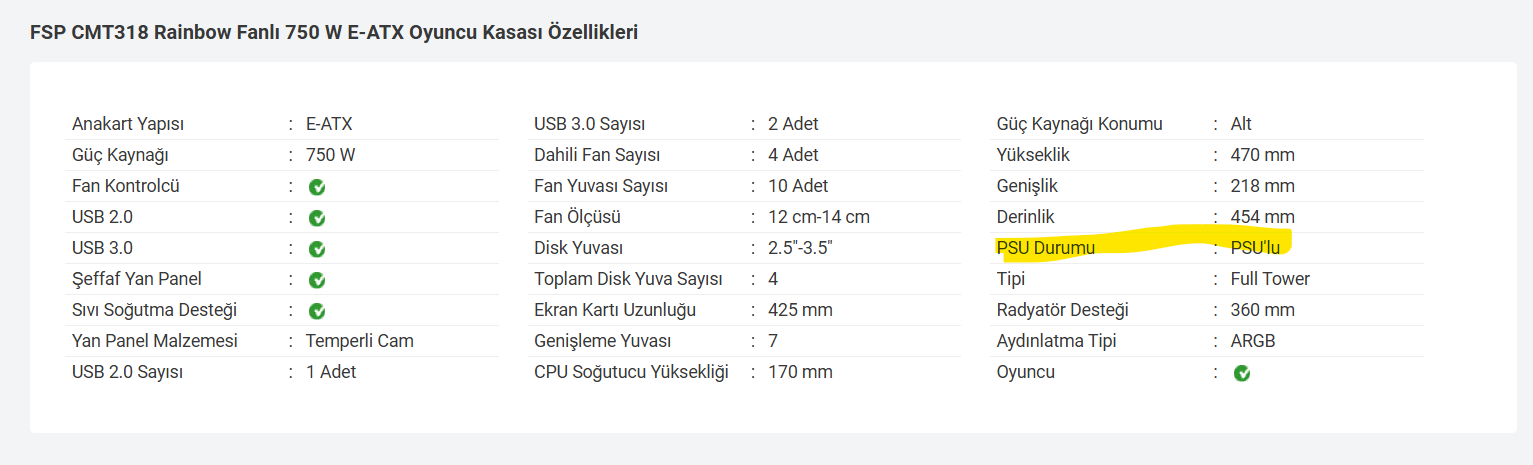Click the PSU'lu value text
1533x465 pixels.
point(1255,248)
